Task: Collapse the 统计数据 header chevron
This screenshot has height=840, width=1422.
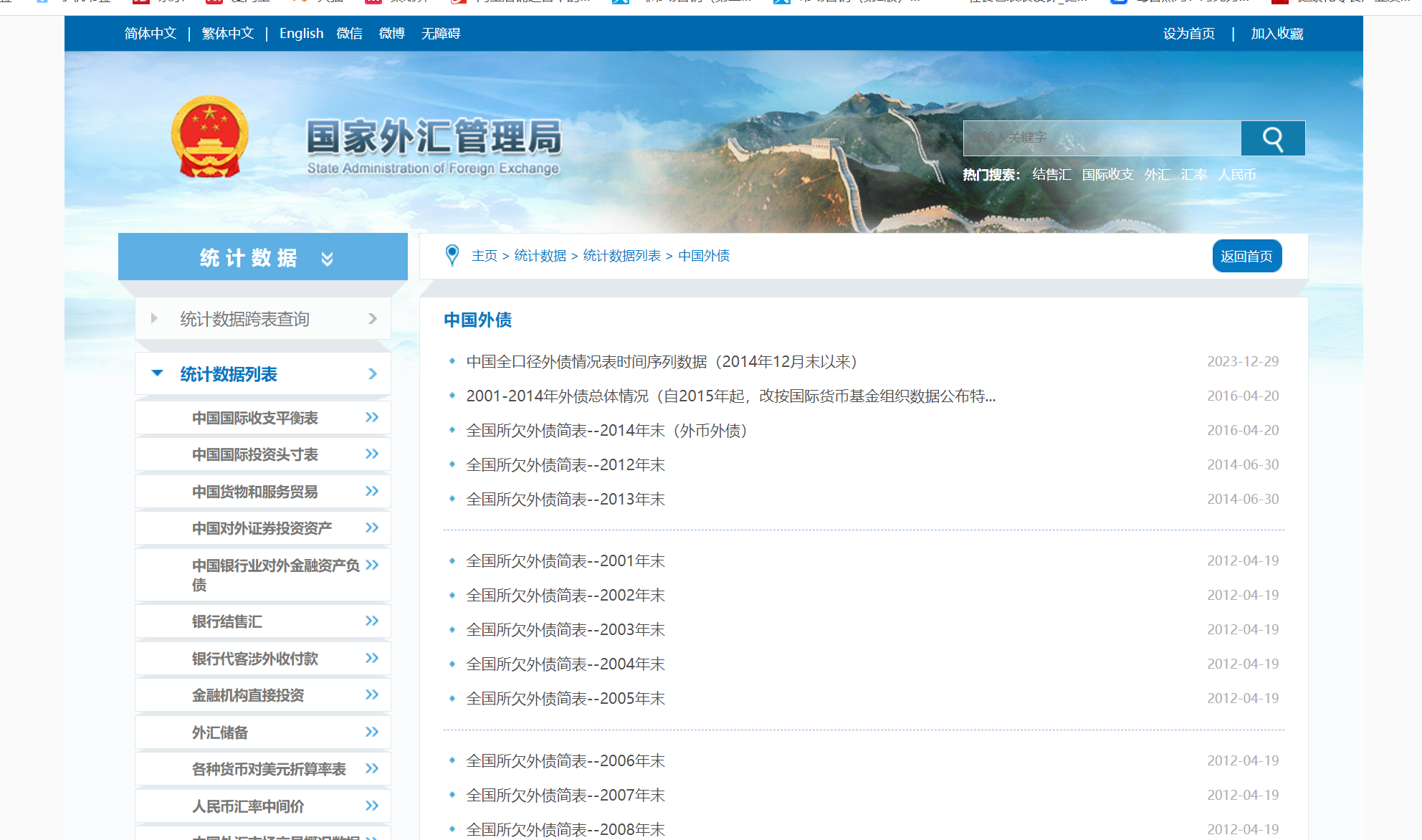Action: pos(327,258)
